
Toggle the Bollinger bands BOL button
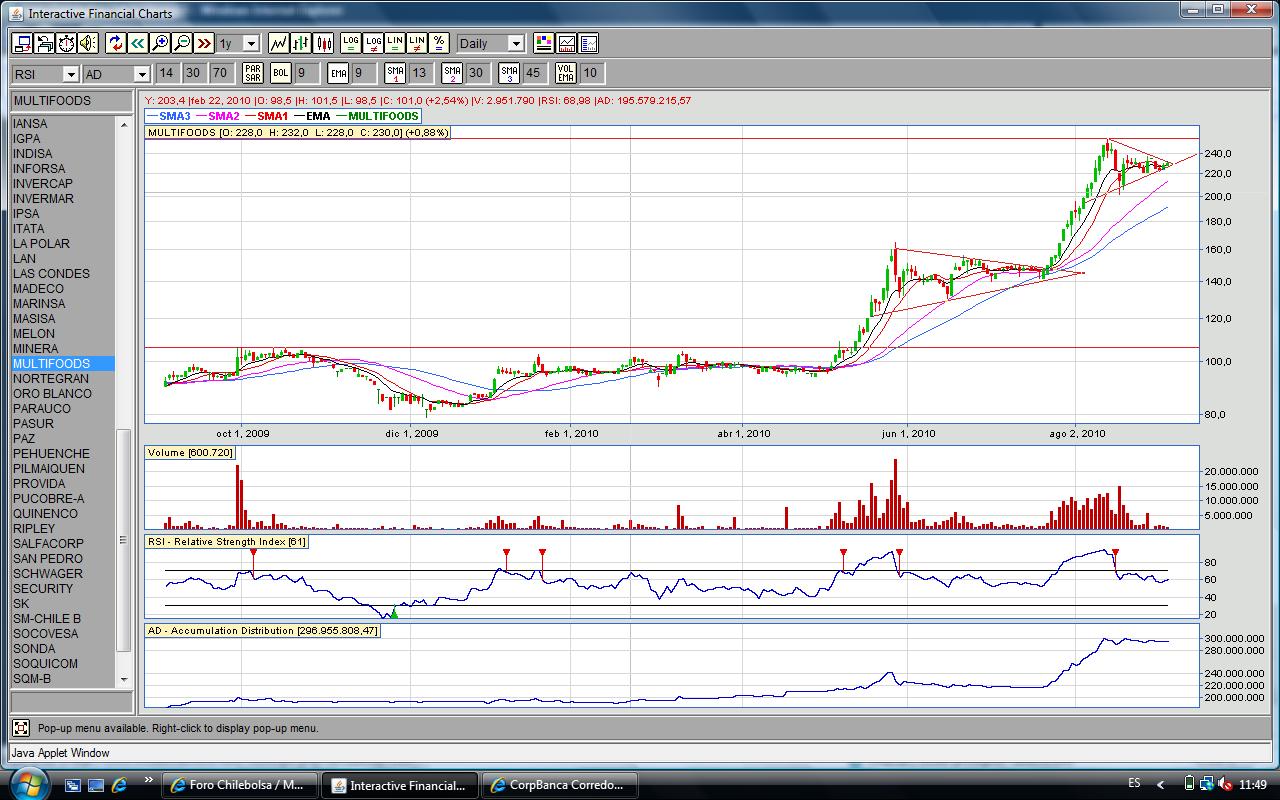click(x=281, y=73)
